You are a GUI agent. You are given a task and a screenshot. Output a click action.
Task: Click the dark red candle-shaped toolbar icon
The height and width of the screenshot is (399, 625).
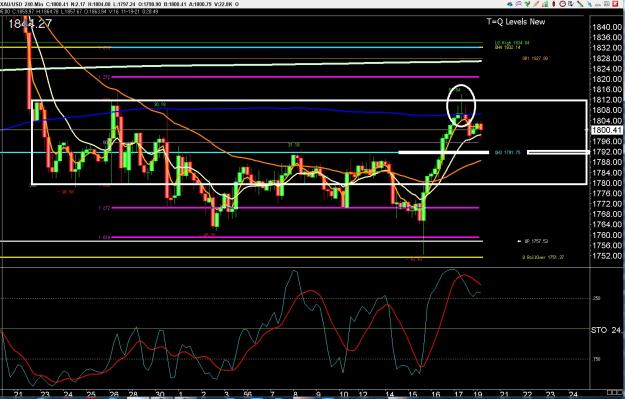[x=554, y=4]
